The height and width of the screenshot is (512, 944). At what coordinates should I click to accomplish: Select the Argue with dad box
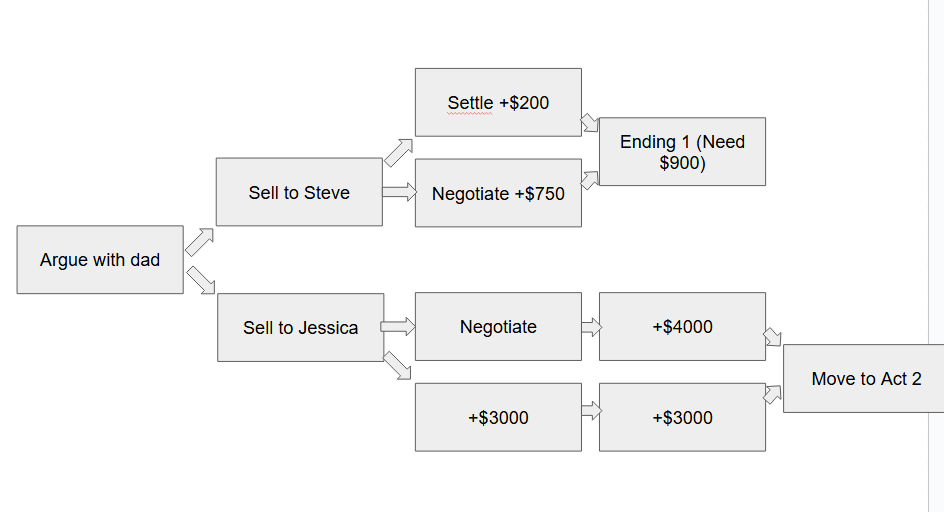point(100,260)
